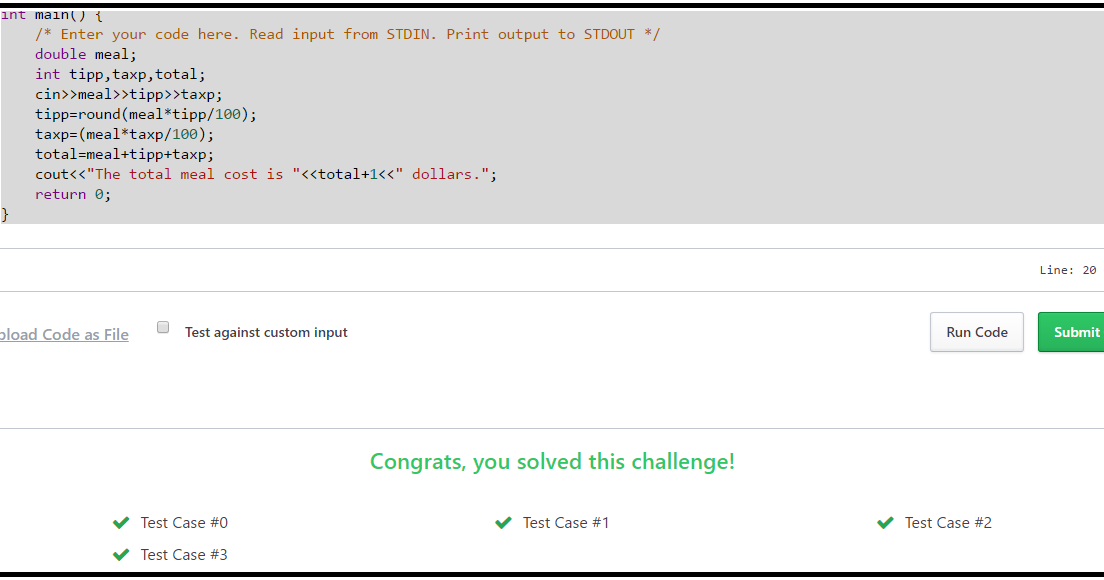Image resolution: width=1104 pixels, height=580 pixels.
Task: Place cursor on the cout output line
Action: pos(265,174)
